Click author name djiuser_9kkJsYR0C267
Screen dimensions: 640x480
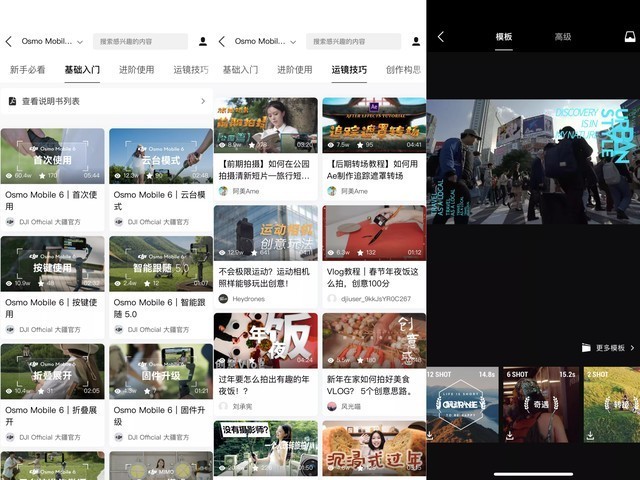(x=376, y=299)
